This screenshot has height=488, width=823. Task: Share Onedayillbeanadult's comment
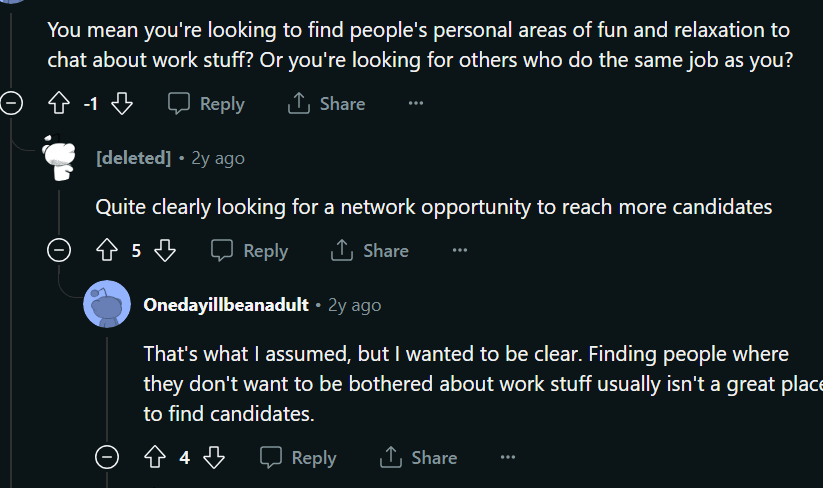point(418,457)
